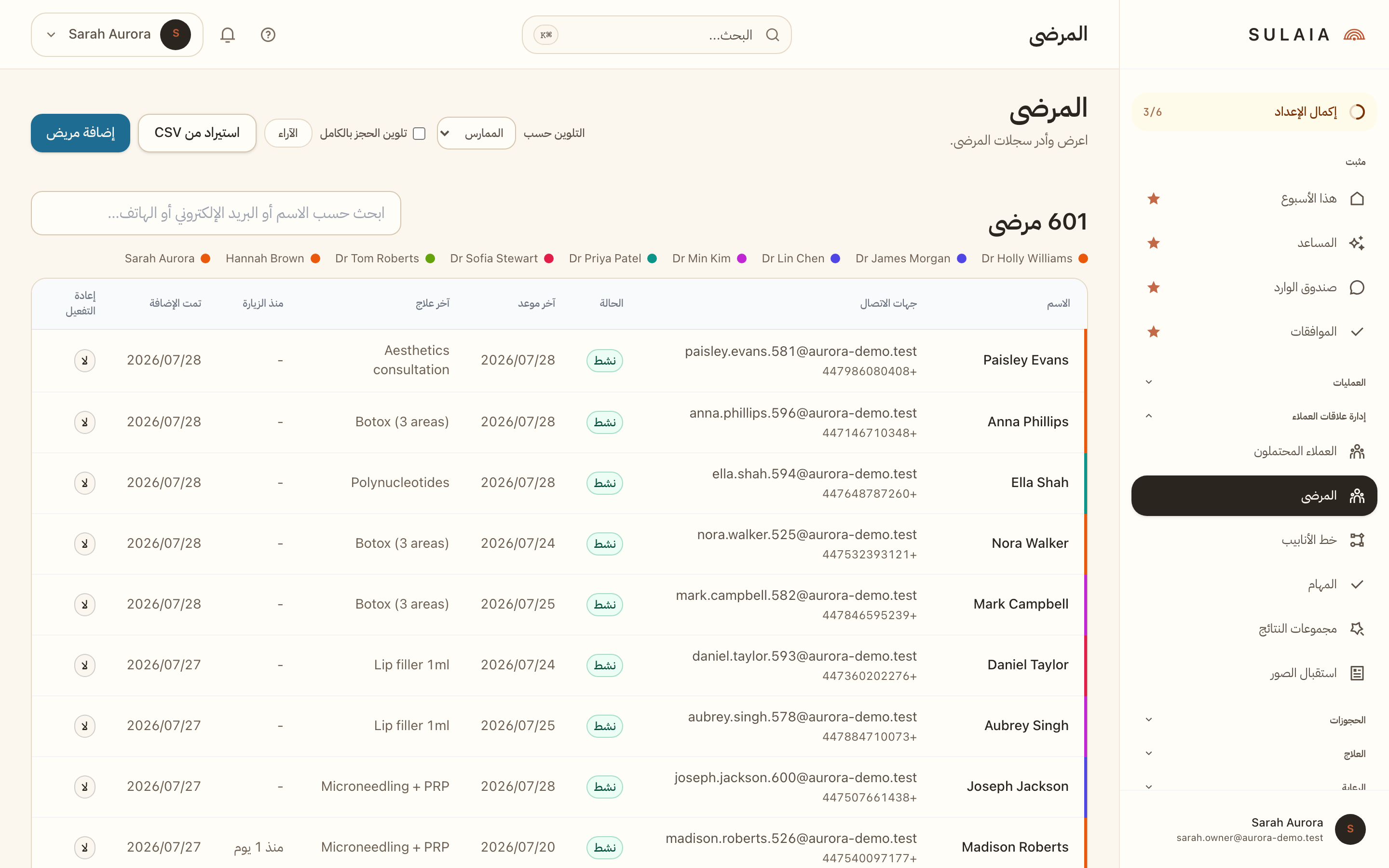Click reactivation icon for Ella Shah
This screenshot has width=1389, height=868.
tap(84, 483)
